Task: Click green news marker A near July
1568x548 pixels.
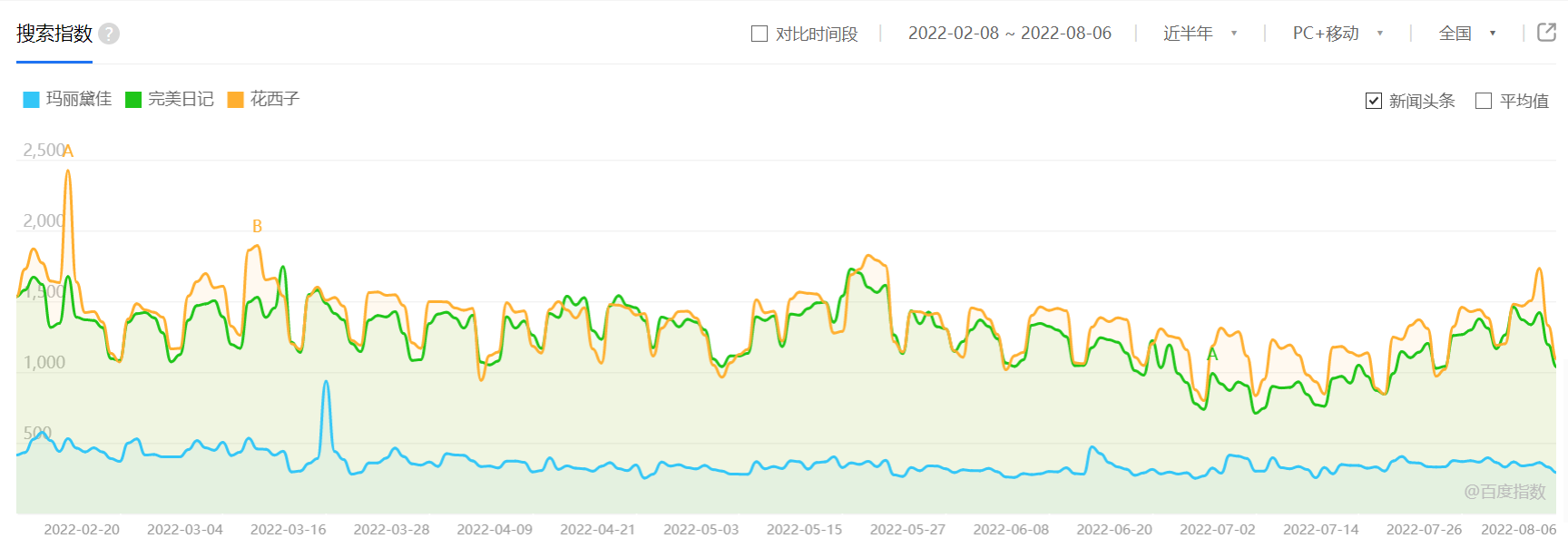Action: tap(1211, 355)
